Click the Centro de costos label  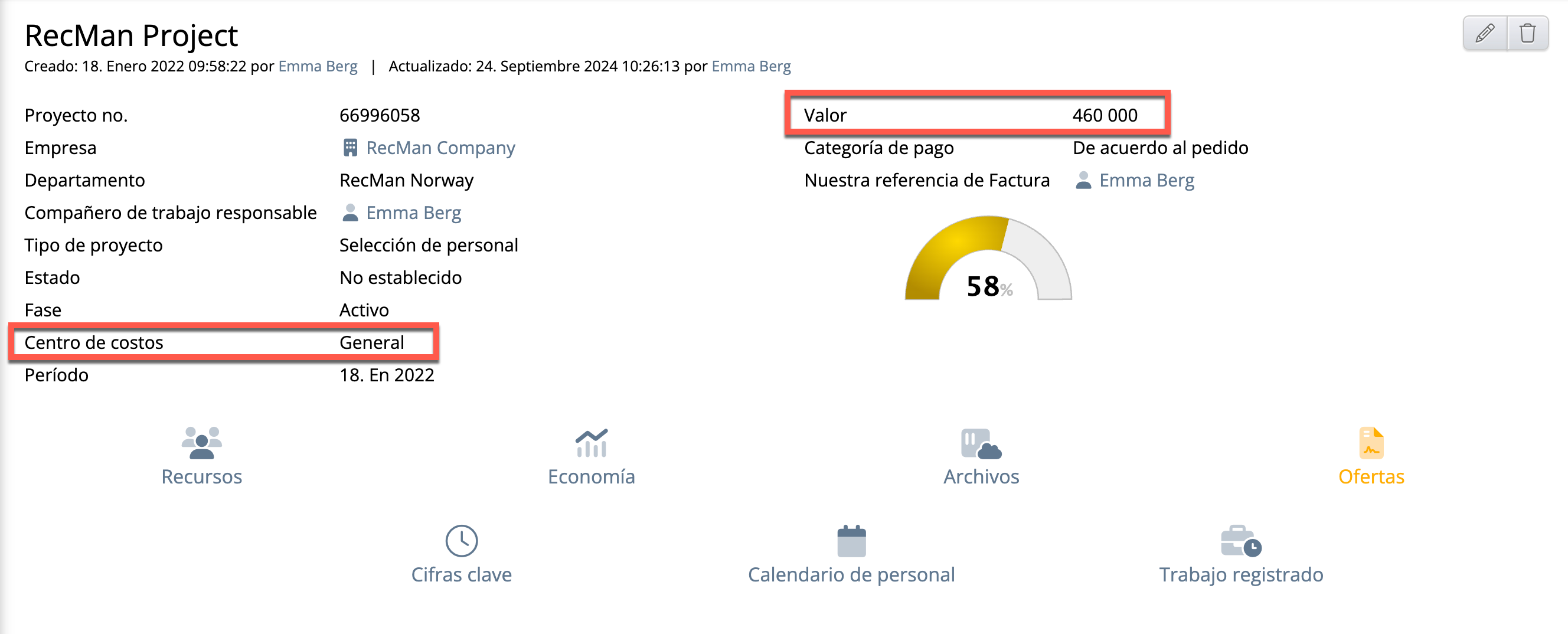pos(94,342)
